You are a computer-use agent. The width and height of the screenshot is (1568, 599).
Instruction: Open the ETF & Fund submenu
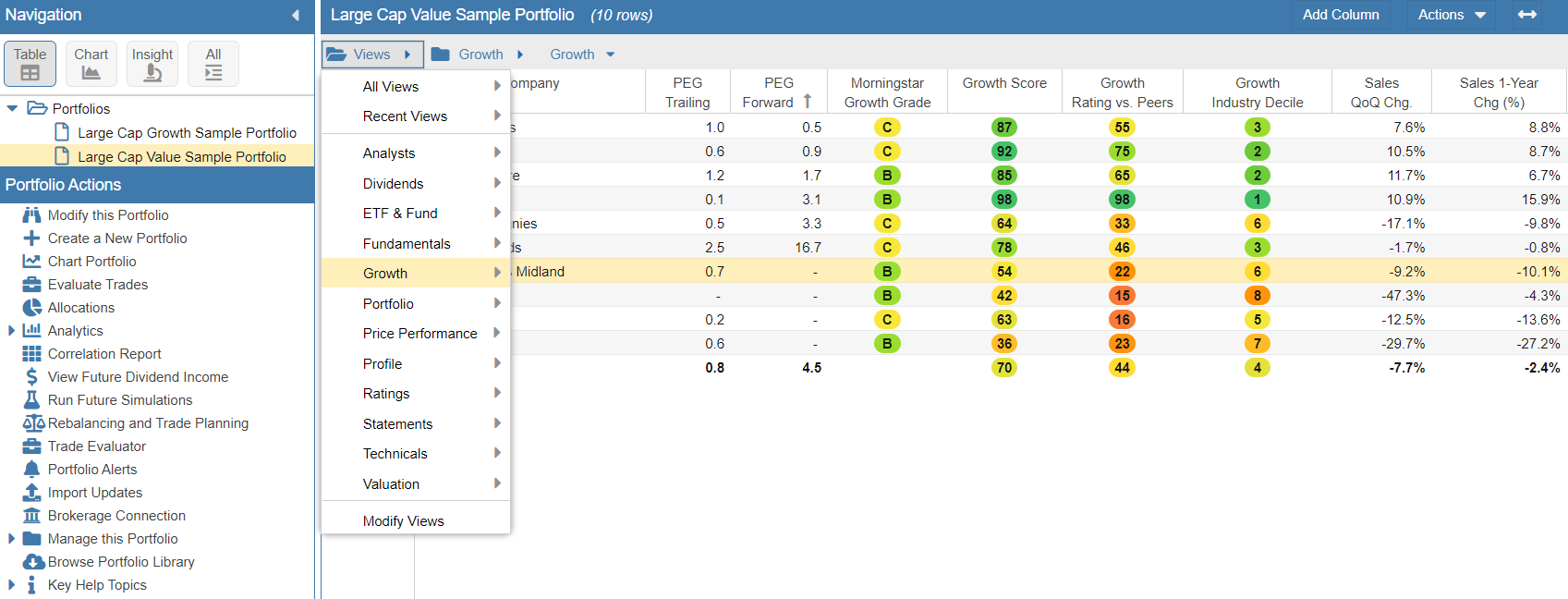pos(416,214)
